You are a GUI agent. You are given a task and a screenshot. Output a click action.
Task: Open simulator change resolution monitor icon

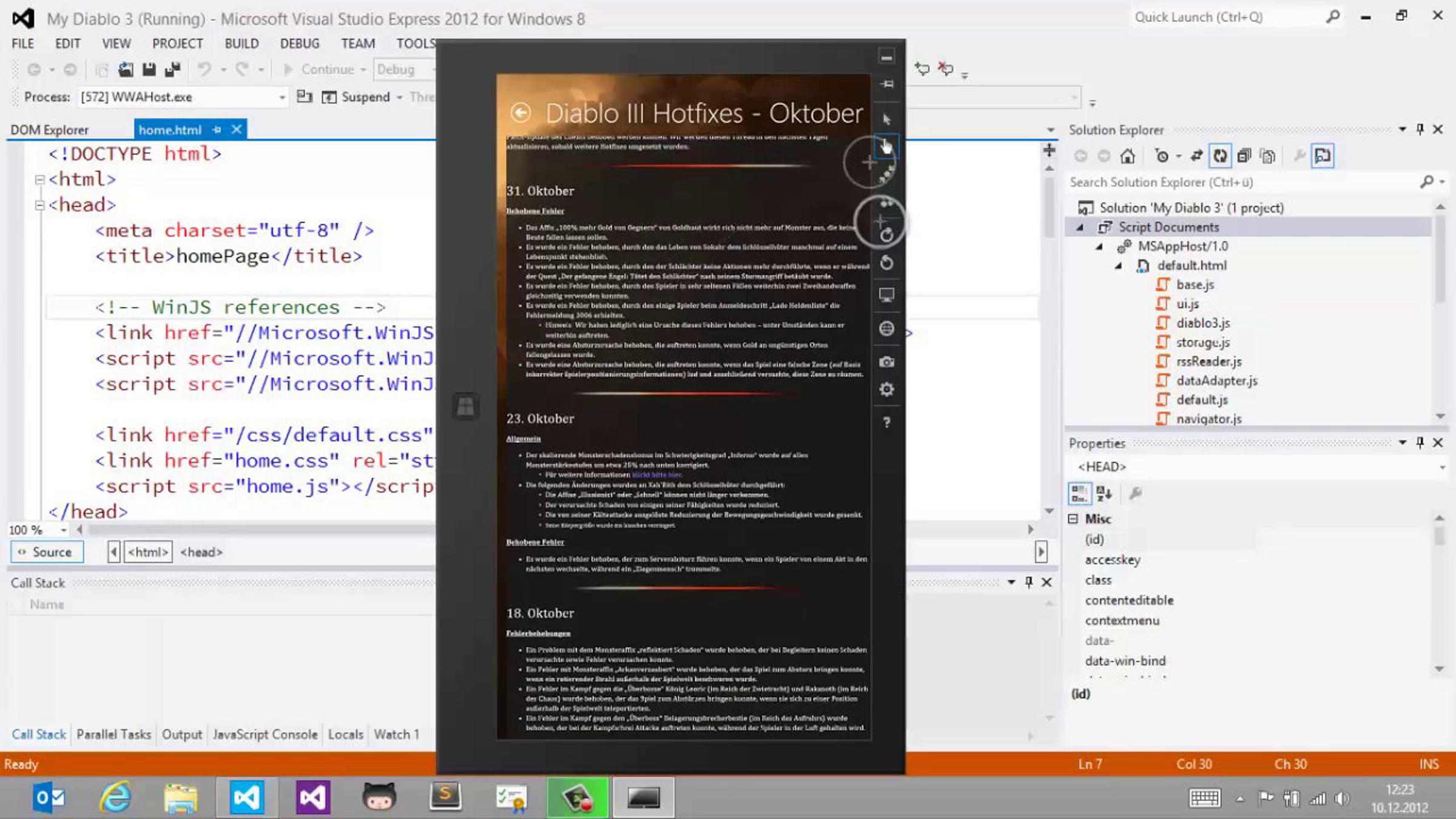(886, 295)
